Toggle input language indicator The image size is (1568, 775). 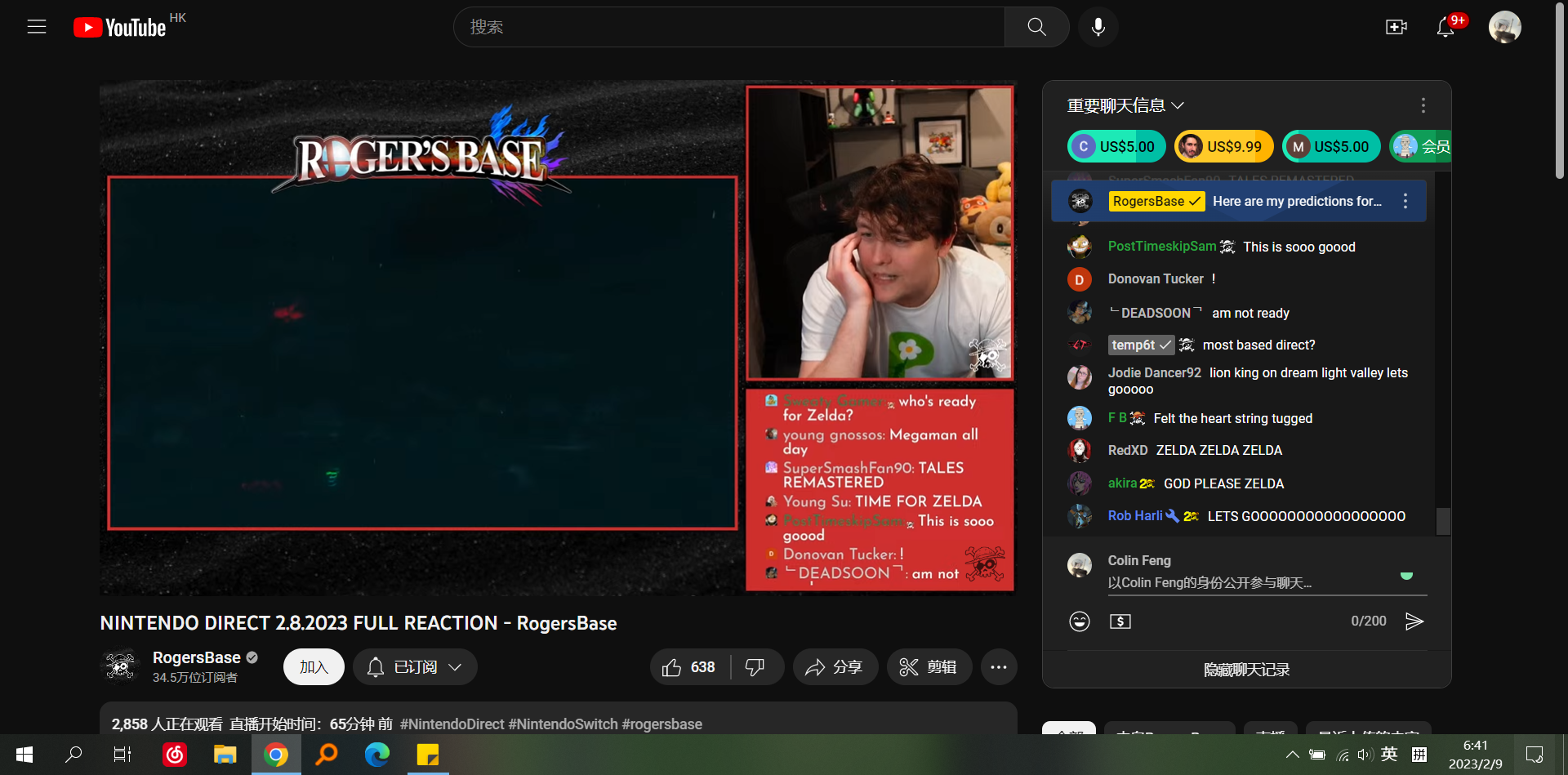click(1389, 755)
